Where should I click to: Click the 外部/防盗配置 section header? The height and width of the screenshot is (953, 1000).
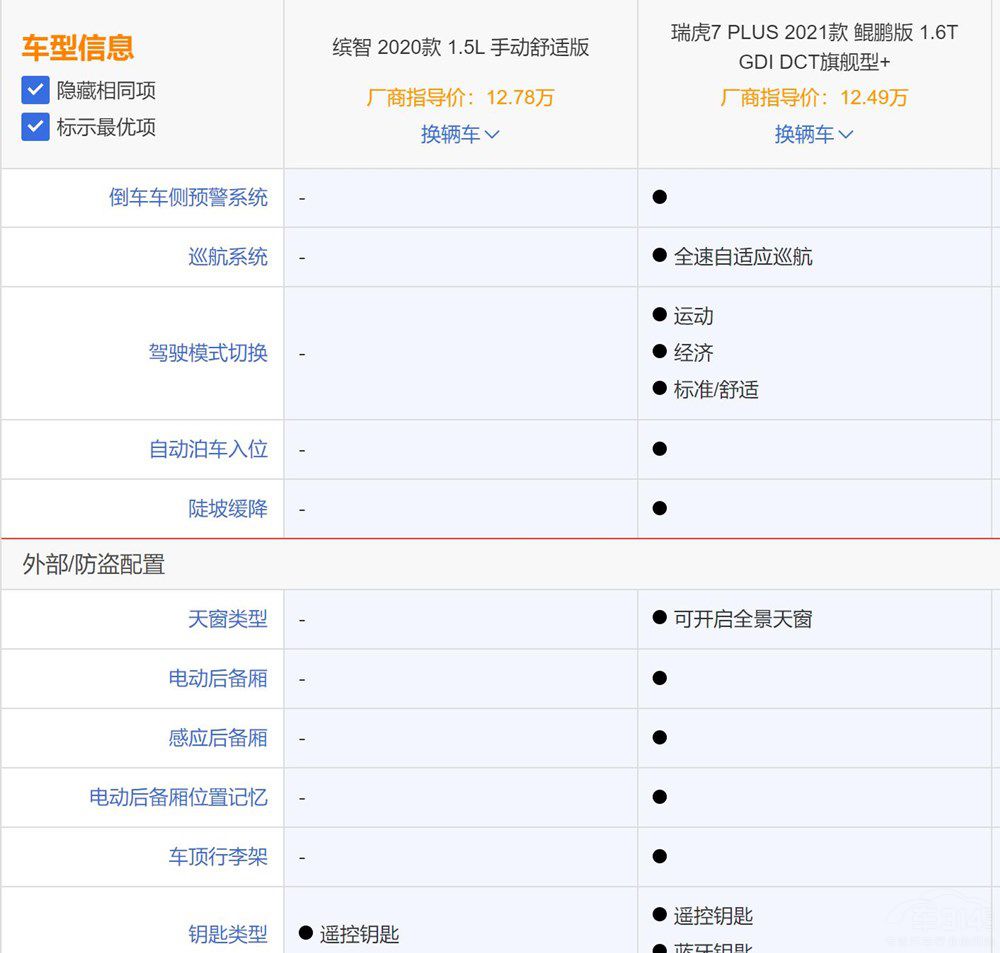(x=94, y=564)
